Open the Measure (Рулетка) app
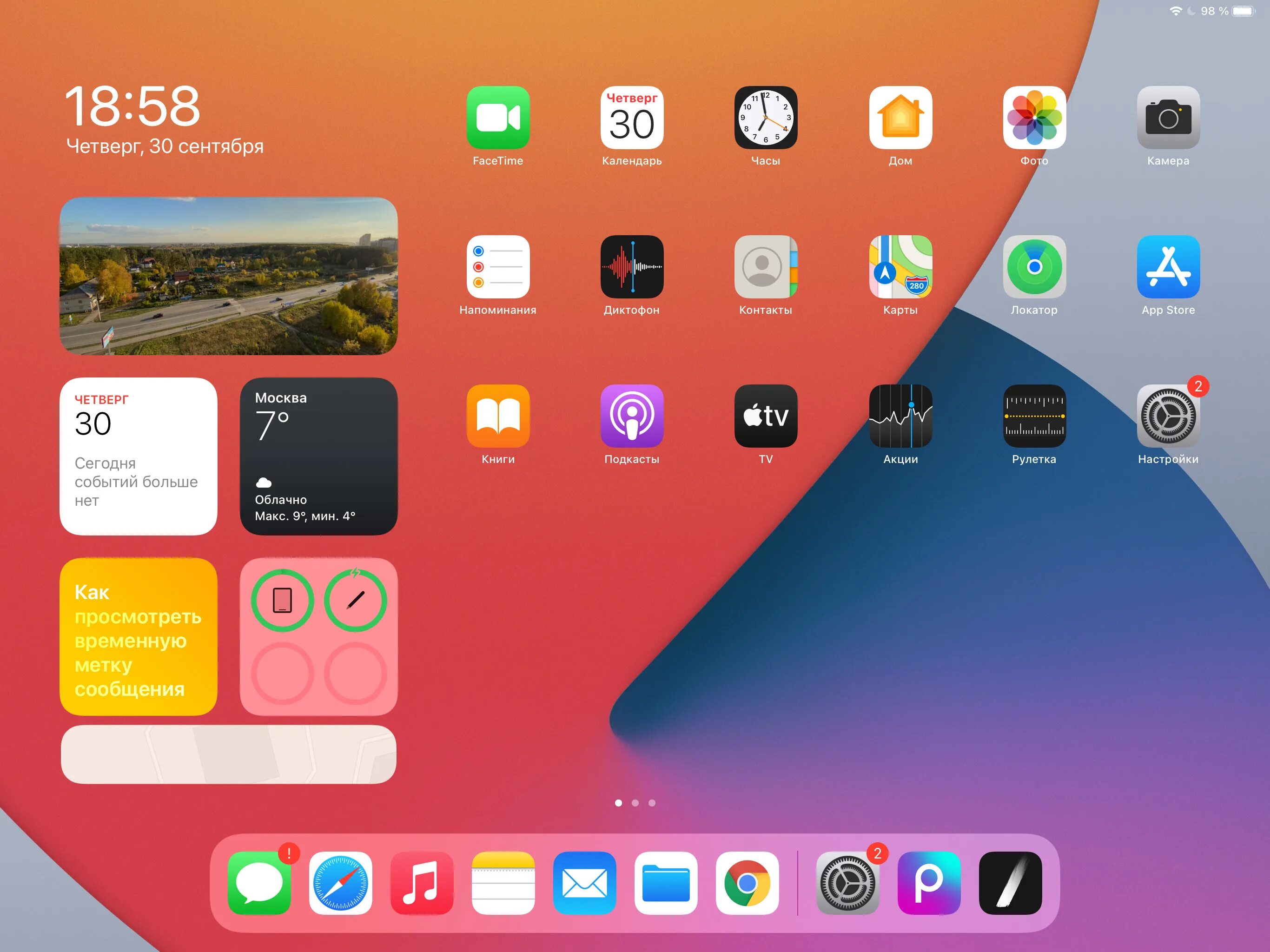 [1034, 416]
